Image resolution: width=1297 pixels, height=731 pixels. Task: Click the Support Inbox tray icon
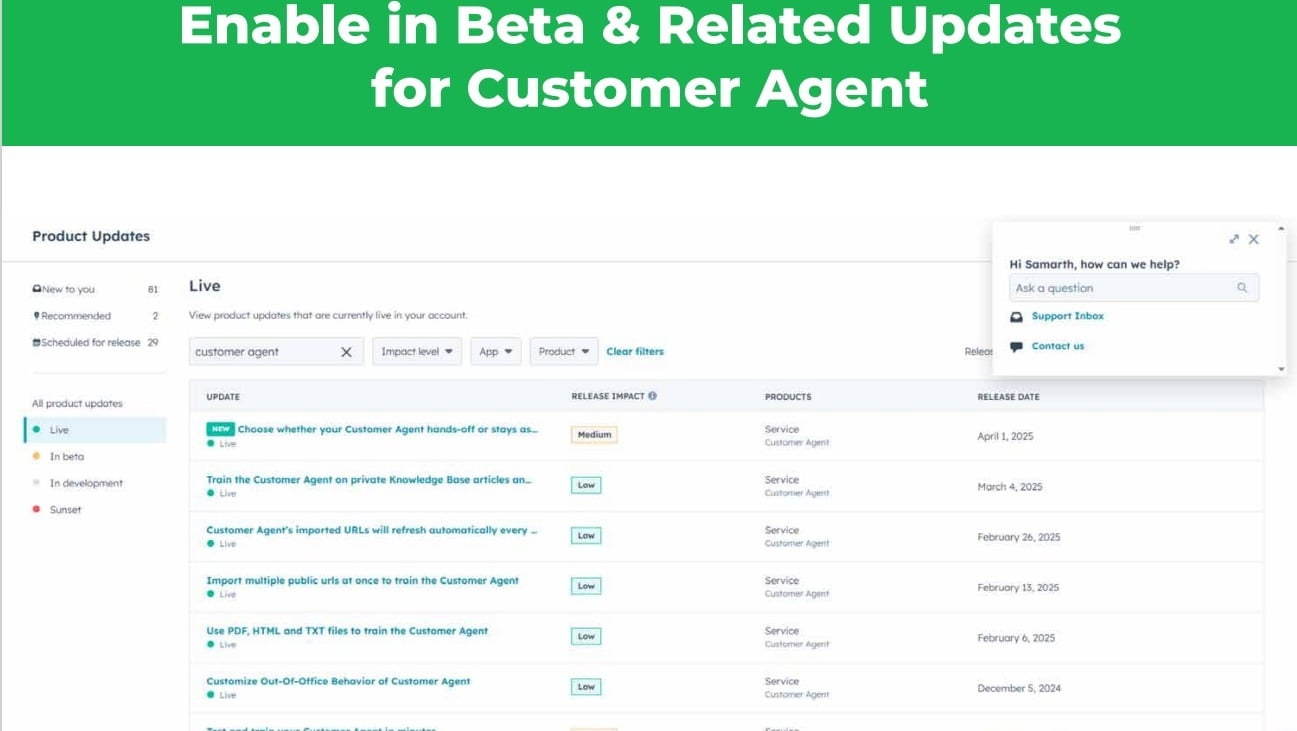click(1016, 316)
